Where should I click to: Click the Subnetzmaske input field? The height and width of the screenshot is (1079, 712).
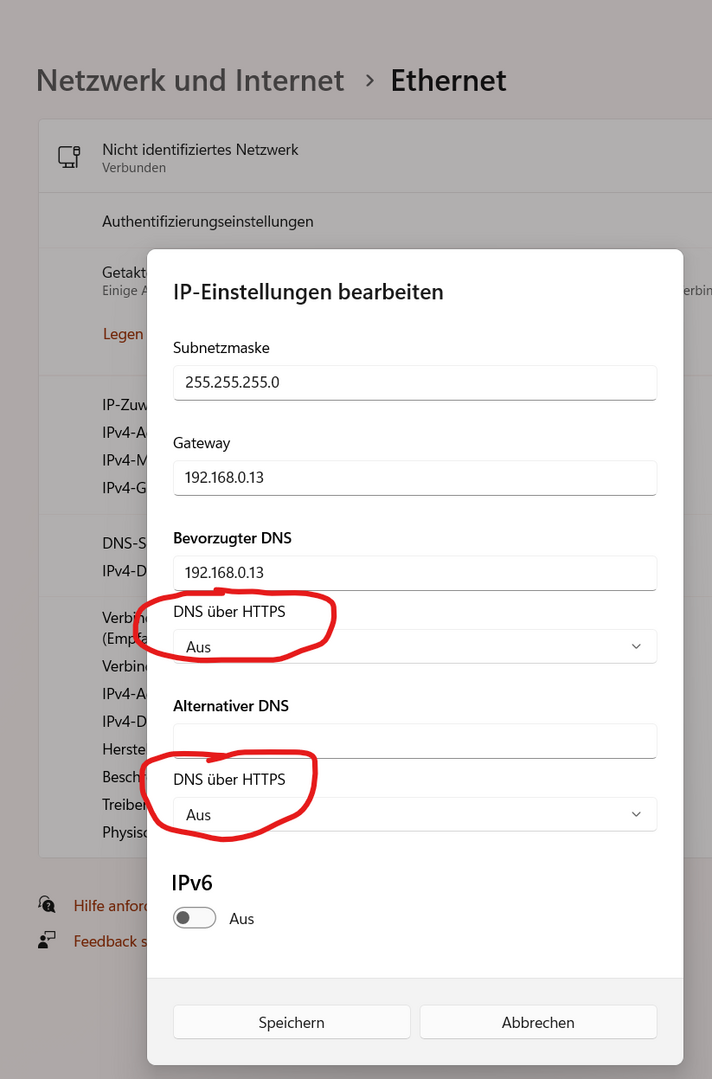pos(415,383)
